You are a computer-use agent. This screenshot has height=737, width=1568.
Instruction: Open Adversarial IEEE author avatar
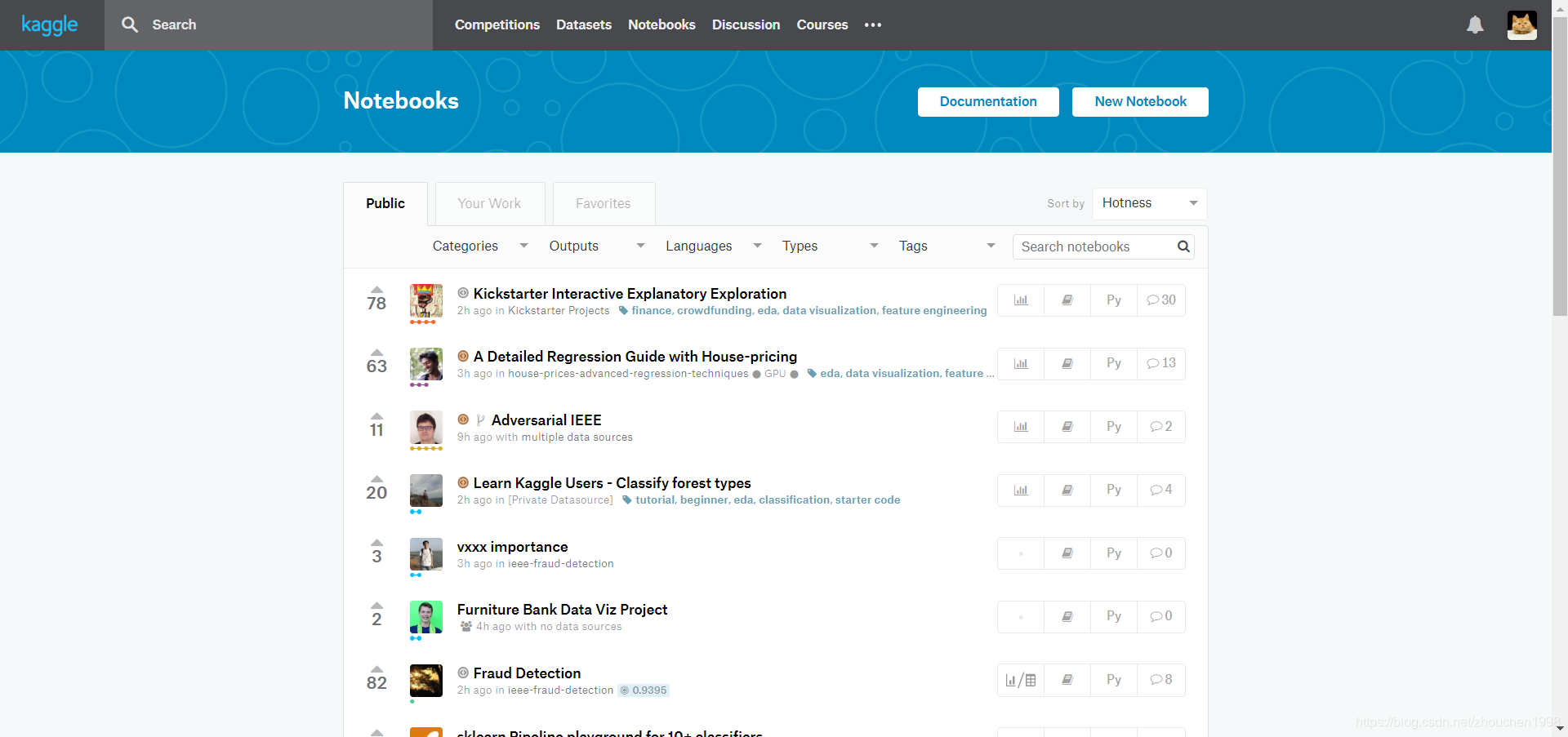tap(426, 428)
